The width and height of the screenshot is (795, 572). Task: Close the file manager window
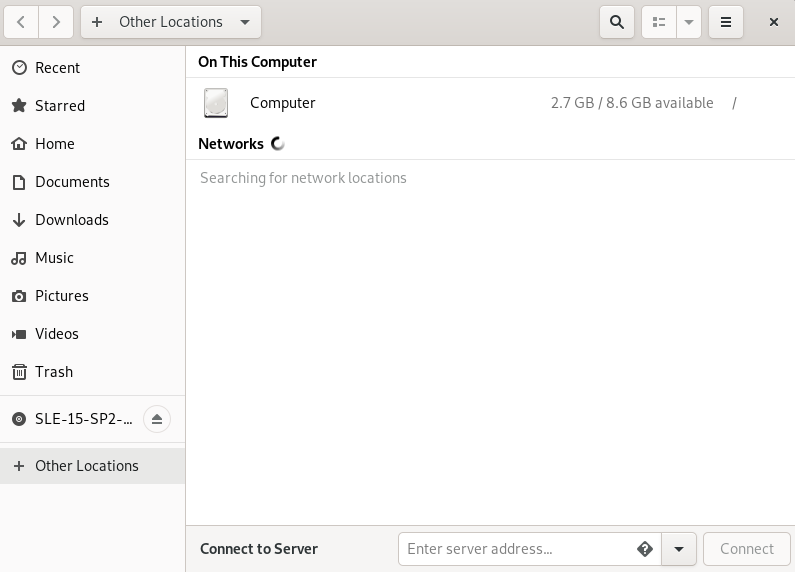click(x=774, y=22)
